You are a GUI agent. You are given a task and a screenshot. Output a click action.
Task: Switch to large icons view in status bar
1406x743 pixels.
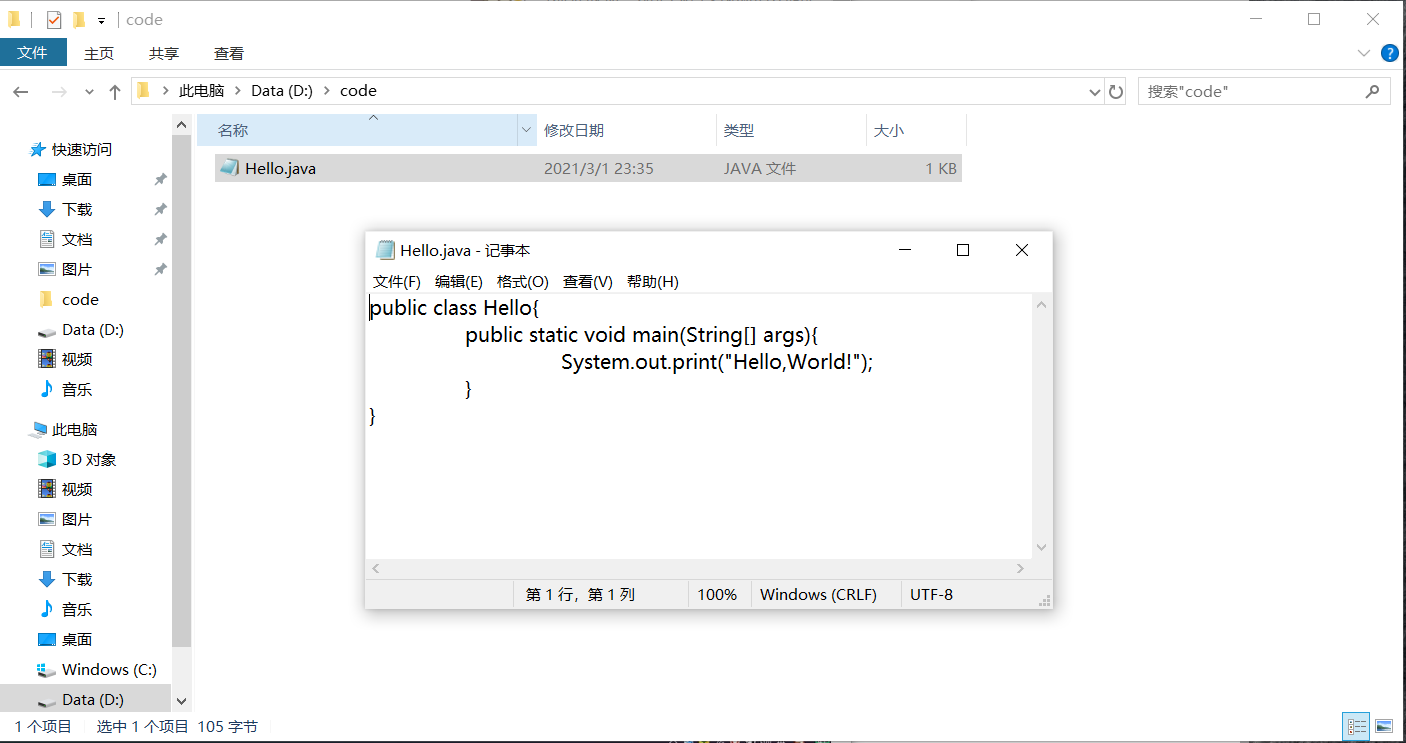tap(1384, 726)
